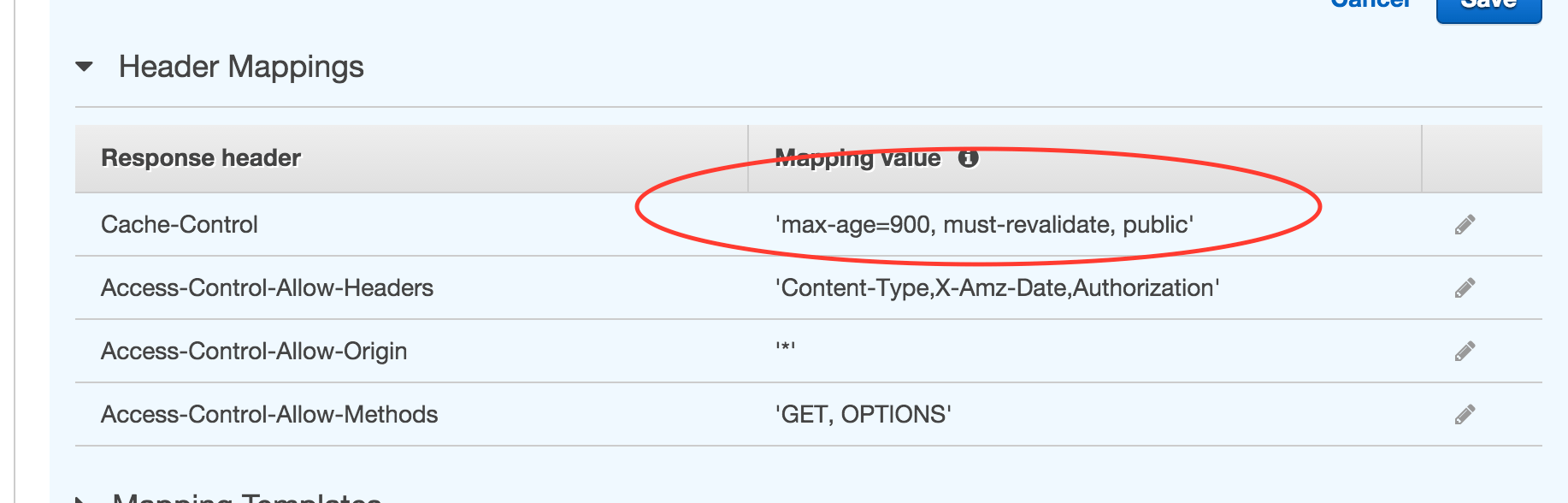Viewport: 1568px width, 503px height.
Task: Click the Save button
Action: [1489, 5]
